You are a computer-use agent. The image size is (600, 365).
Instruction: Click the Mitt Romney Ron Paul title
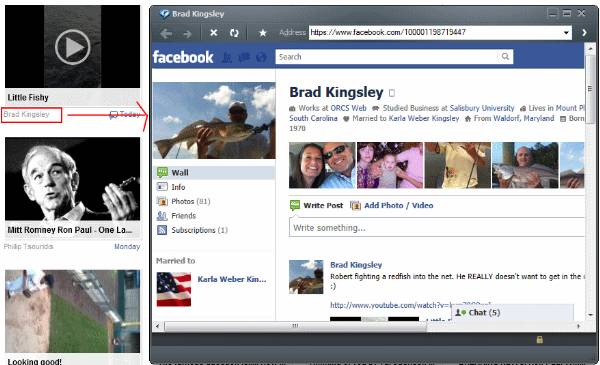[x=70, y=230]
